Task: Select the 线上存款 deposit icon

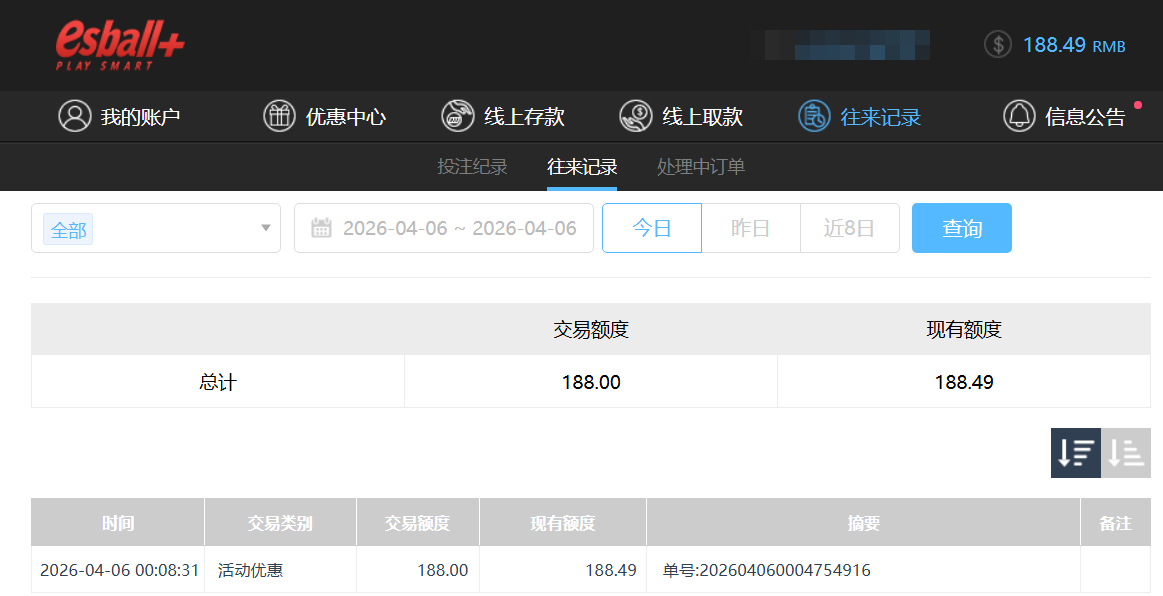Action: click(457, 115)
